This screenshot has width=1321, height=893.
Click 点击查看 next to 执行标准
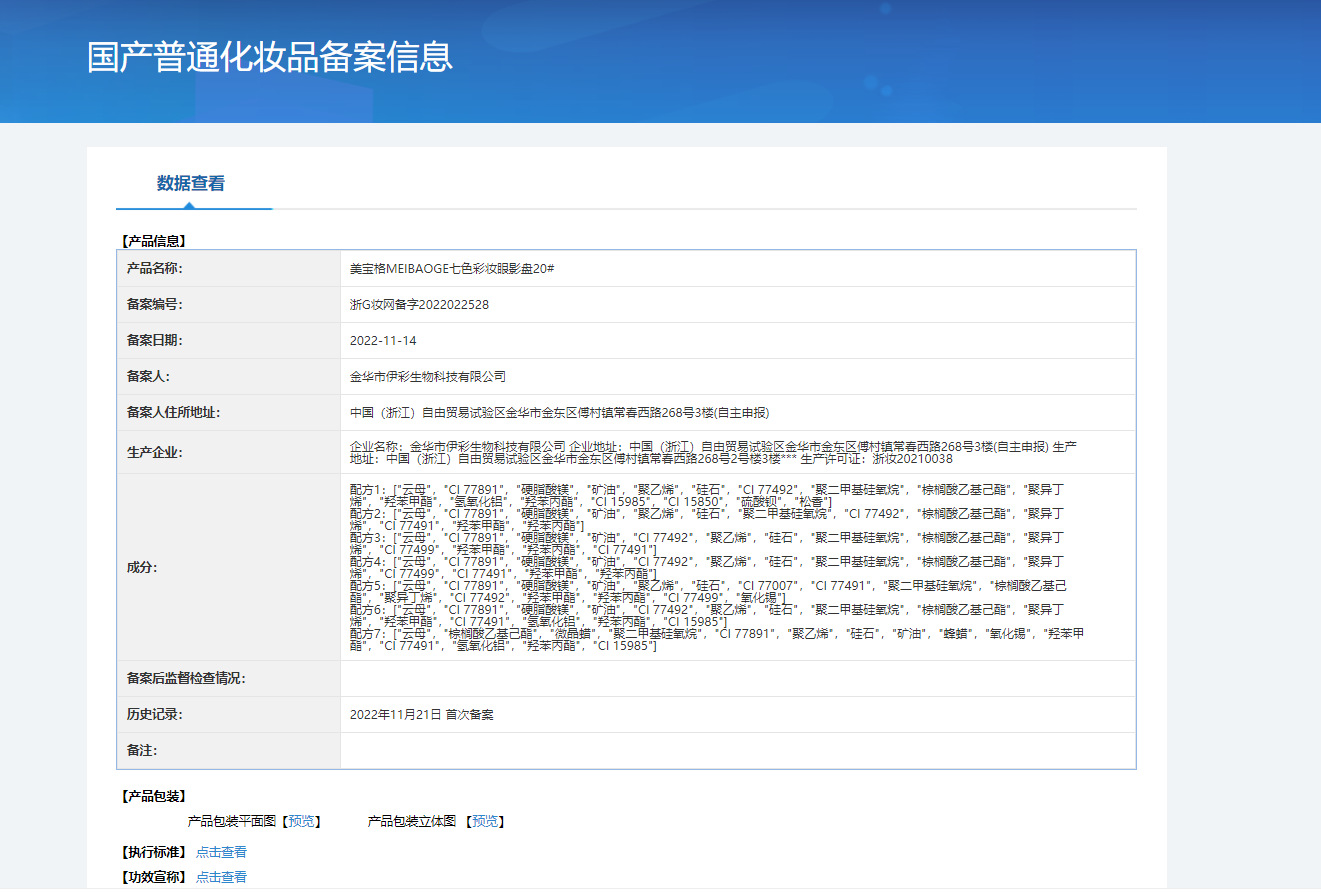[221, 852]
